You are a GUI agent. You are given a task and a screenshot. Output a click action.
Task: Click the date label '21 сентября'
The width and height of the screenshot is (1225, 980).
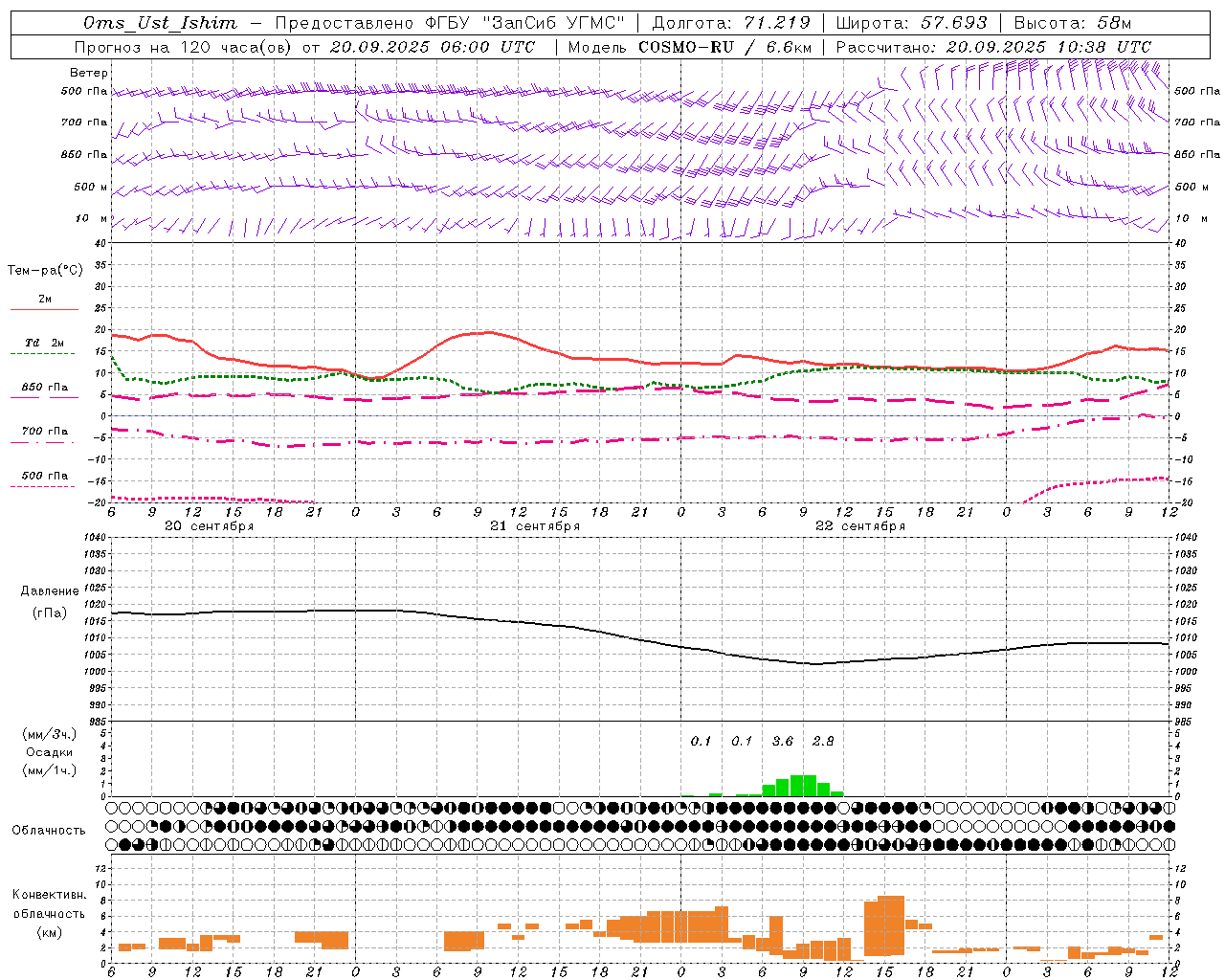[535, 526]
